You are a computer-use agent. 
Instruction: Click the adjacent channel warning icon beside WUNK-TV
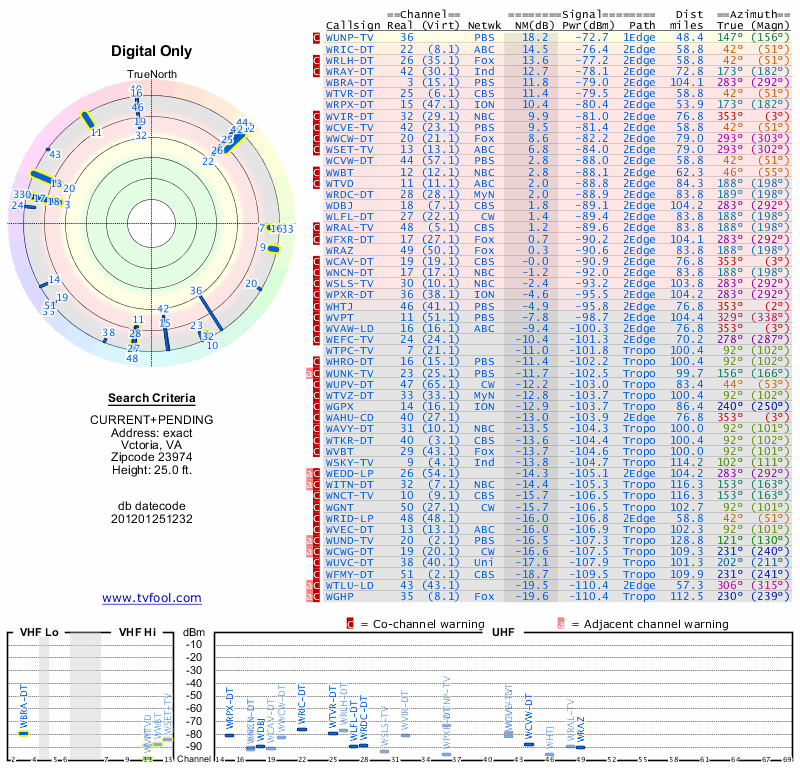click(x=310, y=373)
